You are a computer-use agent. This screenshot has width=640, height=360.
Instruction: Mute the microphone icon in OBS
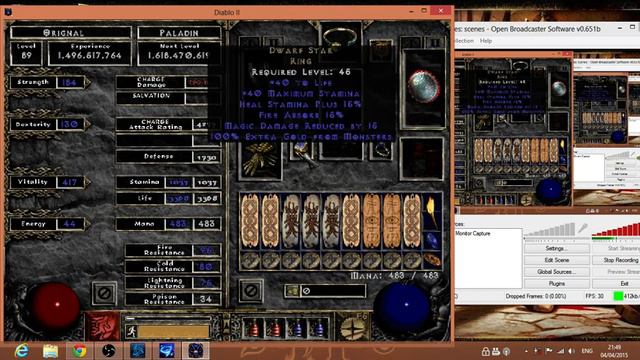[x=583, y=229]
